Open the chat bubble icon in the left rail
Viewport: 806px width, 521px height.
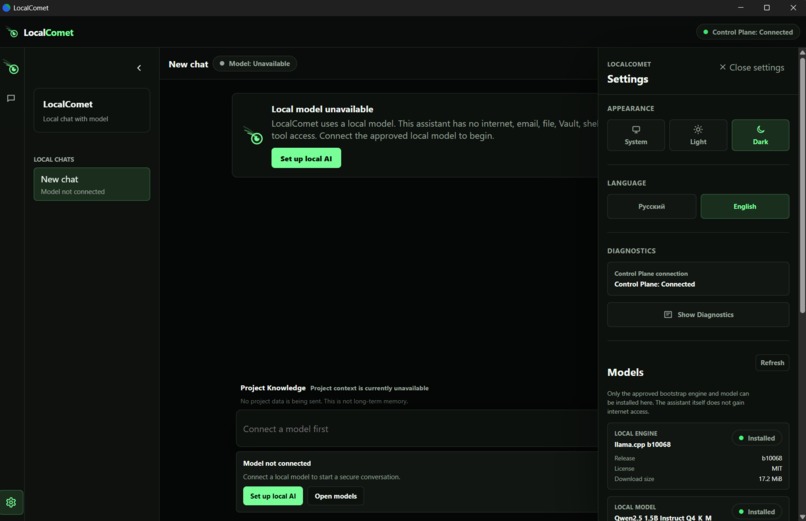[11, 98]
